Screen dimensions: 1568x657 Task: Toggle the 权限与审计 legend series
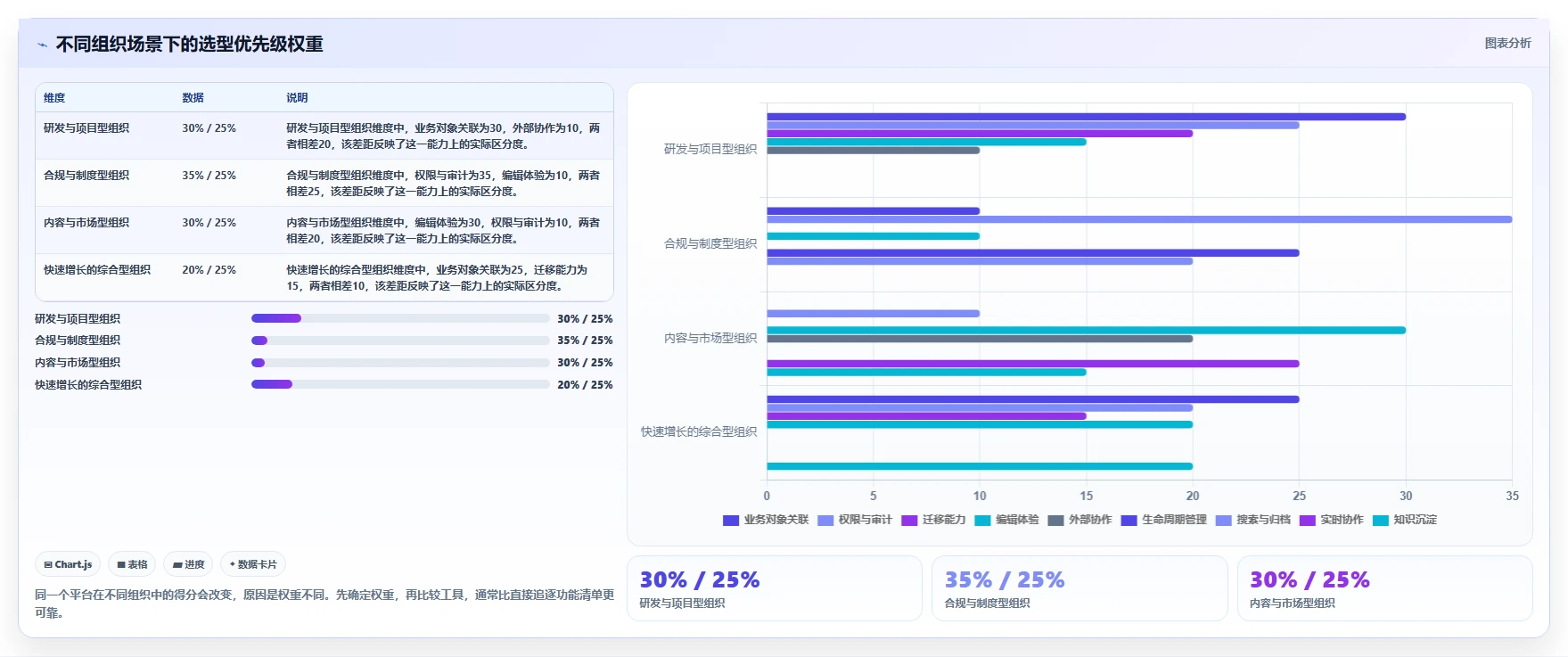tap(855, 520)
